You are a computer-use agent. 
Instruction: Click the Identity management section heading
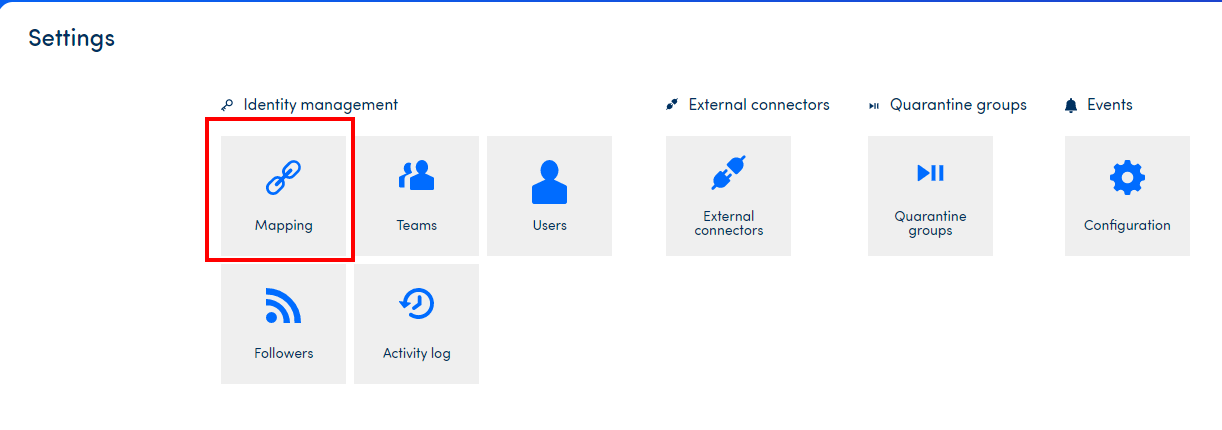[320, 104]
